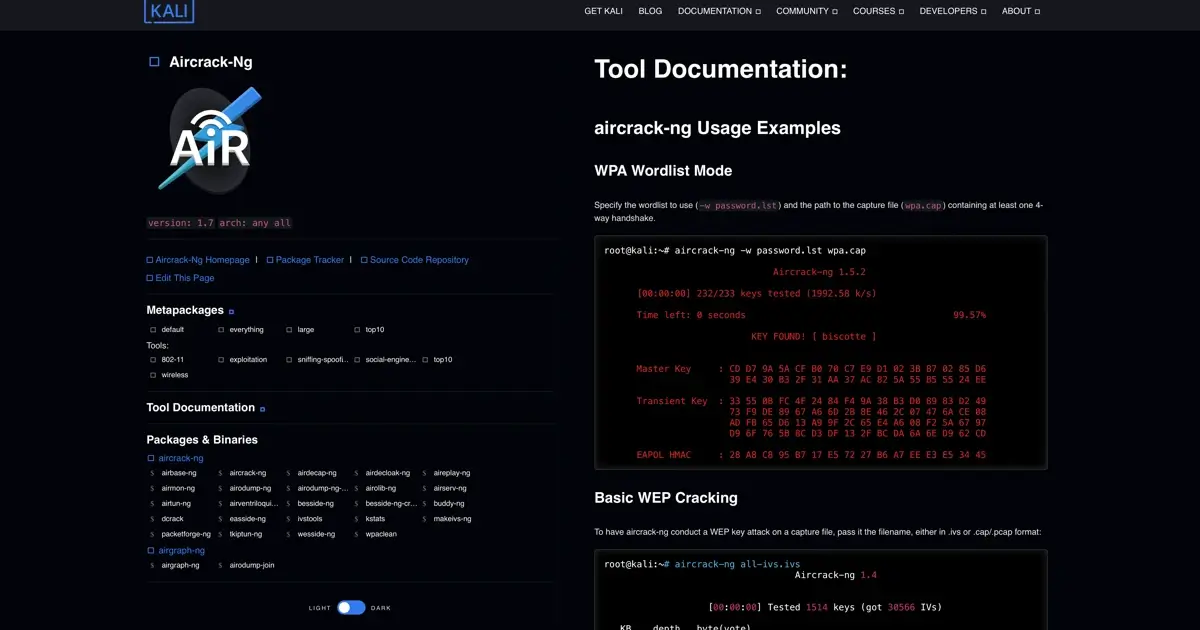
Task: Open the Get Kali menu item
Action: pos(603,11)
